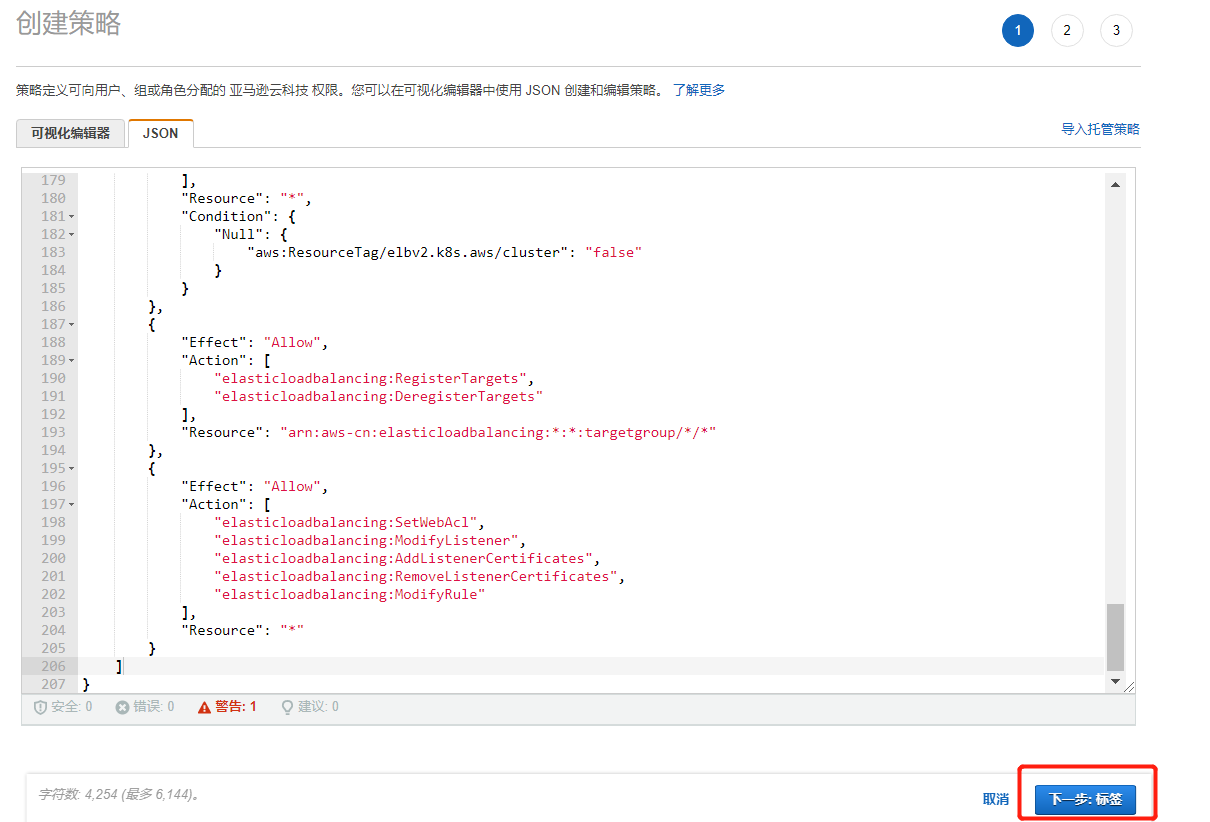Viewport: 1210px width, 822px height.
Task: Click the editor scrollbar down arrow
Action: [1116, 681]
